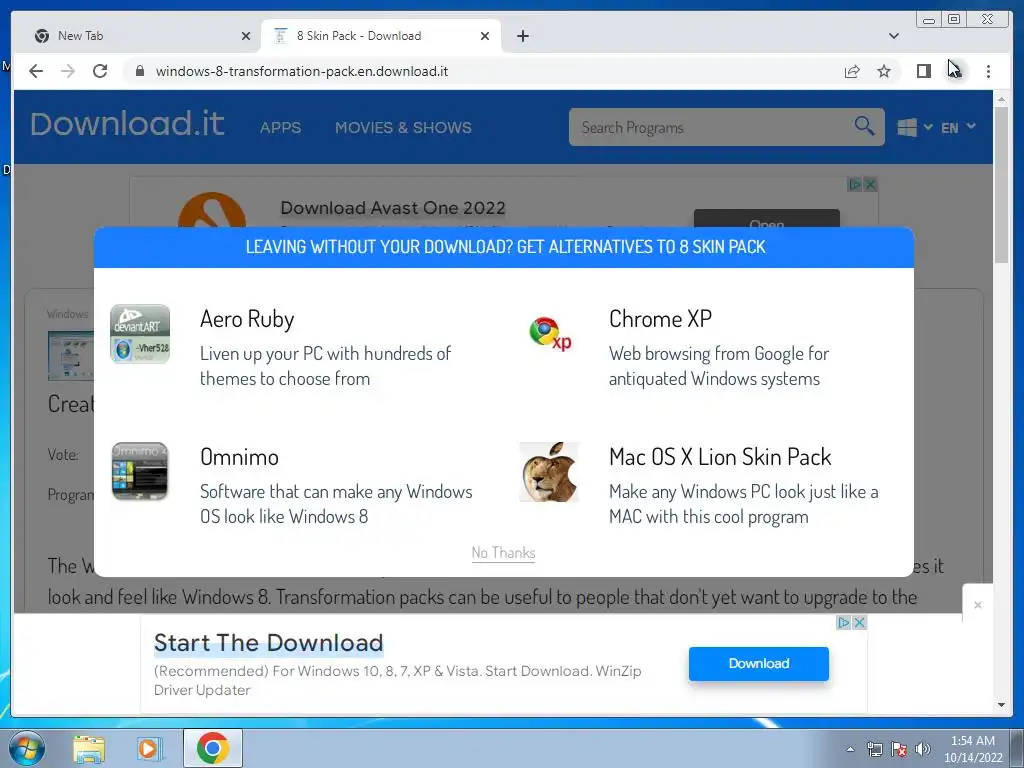Close the New Tab tab
The image size is (1024, 768).
pyautogui.click(x=246, y=36)
